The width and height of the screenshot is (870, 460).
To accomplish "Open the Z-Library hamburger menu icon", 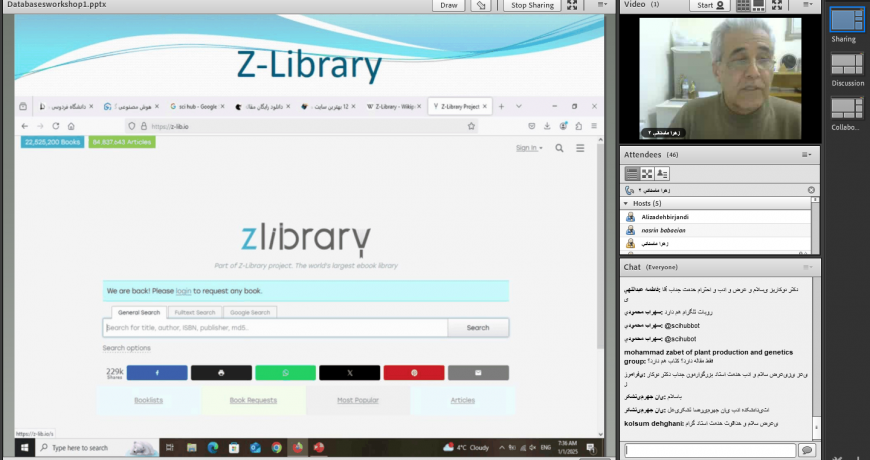I will [580, 148].
